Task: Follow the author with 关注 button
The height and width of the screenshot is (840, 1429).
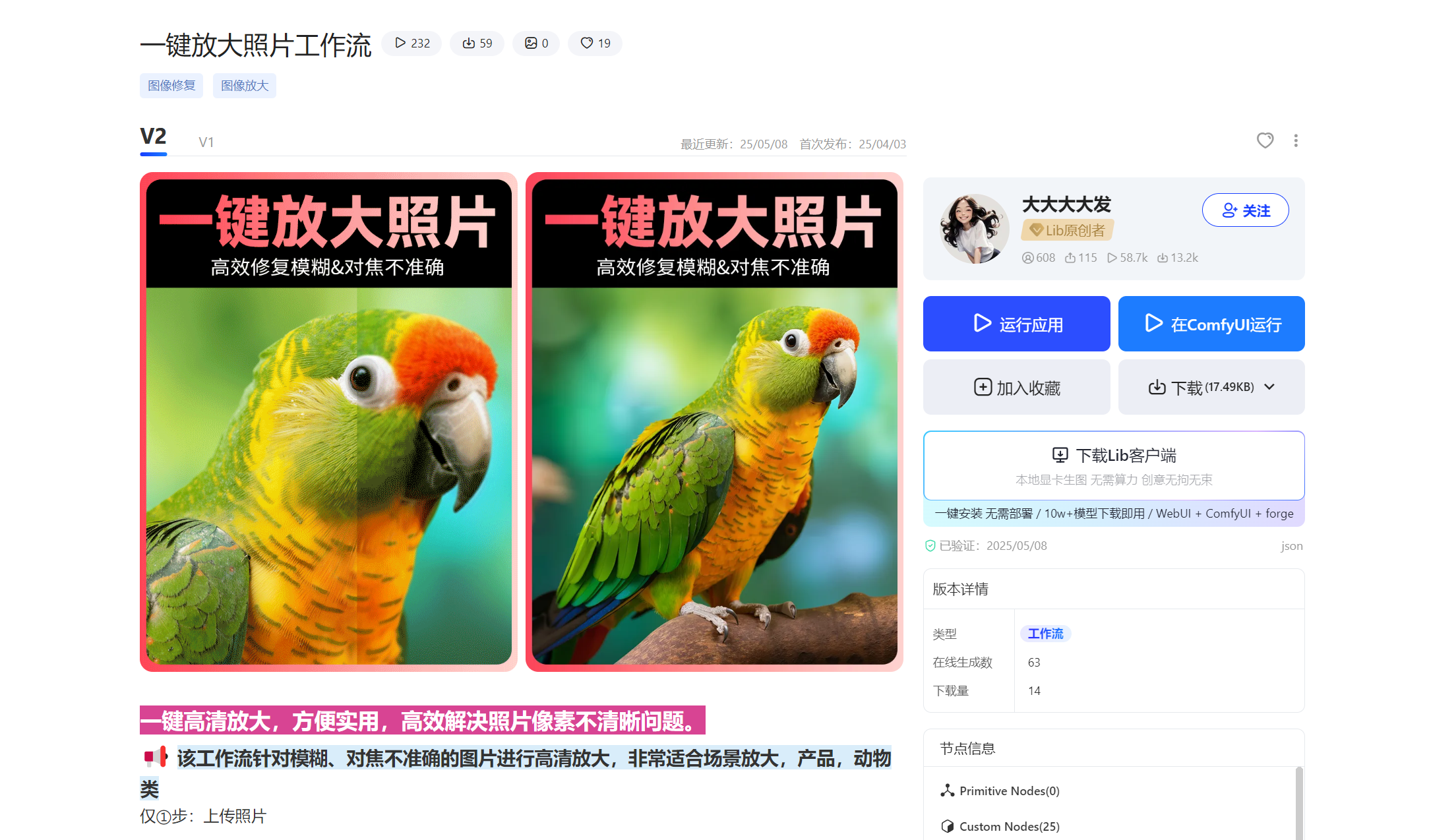Action: point(1245,210)
